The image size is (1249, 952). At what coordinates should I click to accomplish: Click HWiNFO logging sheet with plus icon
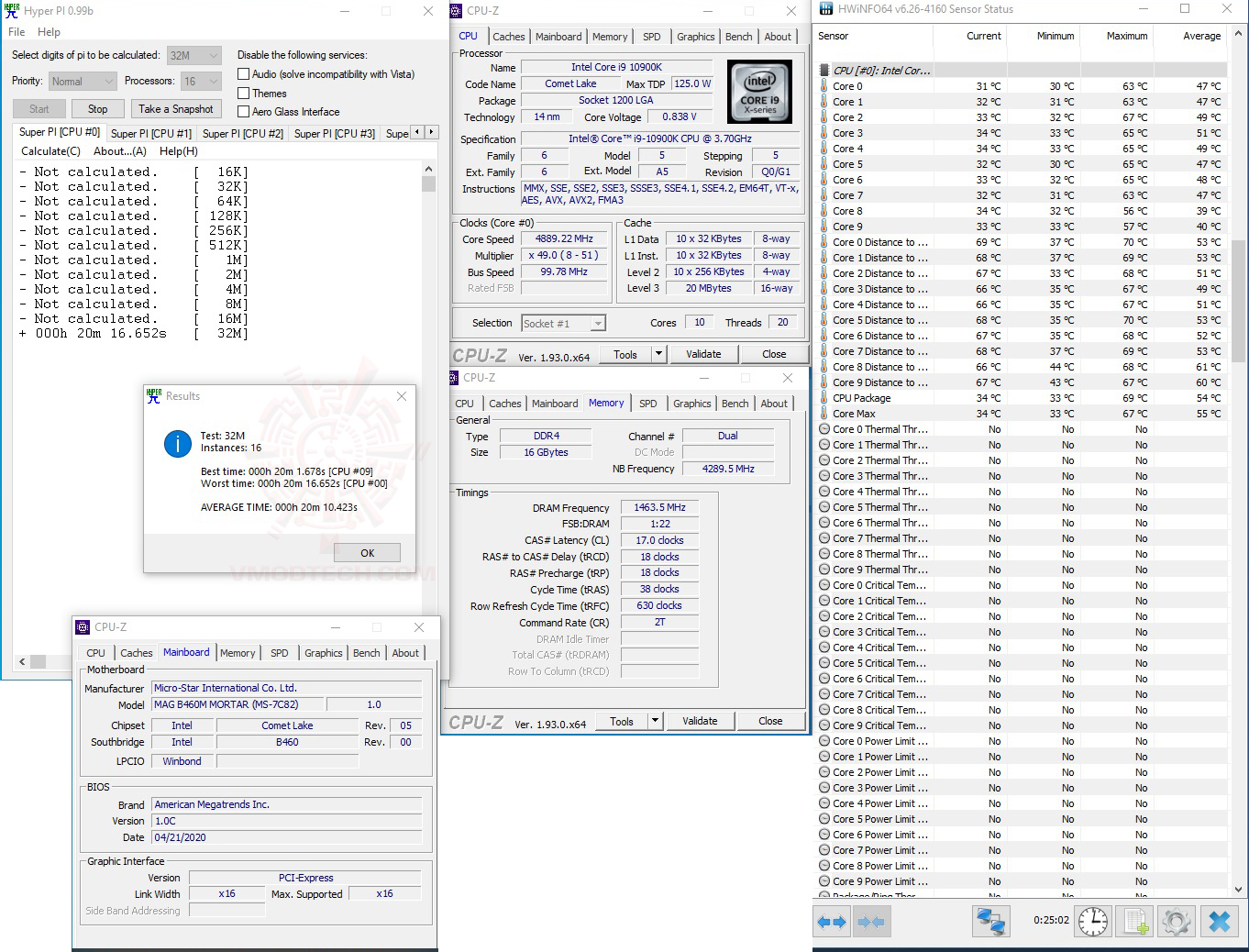pos(1135,921)
